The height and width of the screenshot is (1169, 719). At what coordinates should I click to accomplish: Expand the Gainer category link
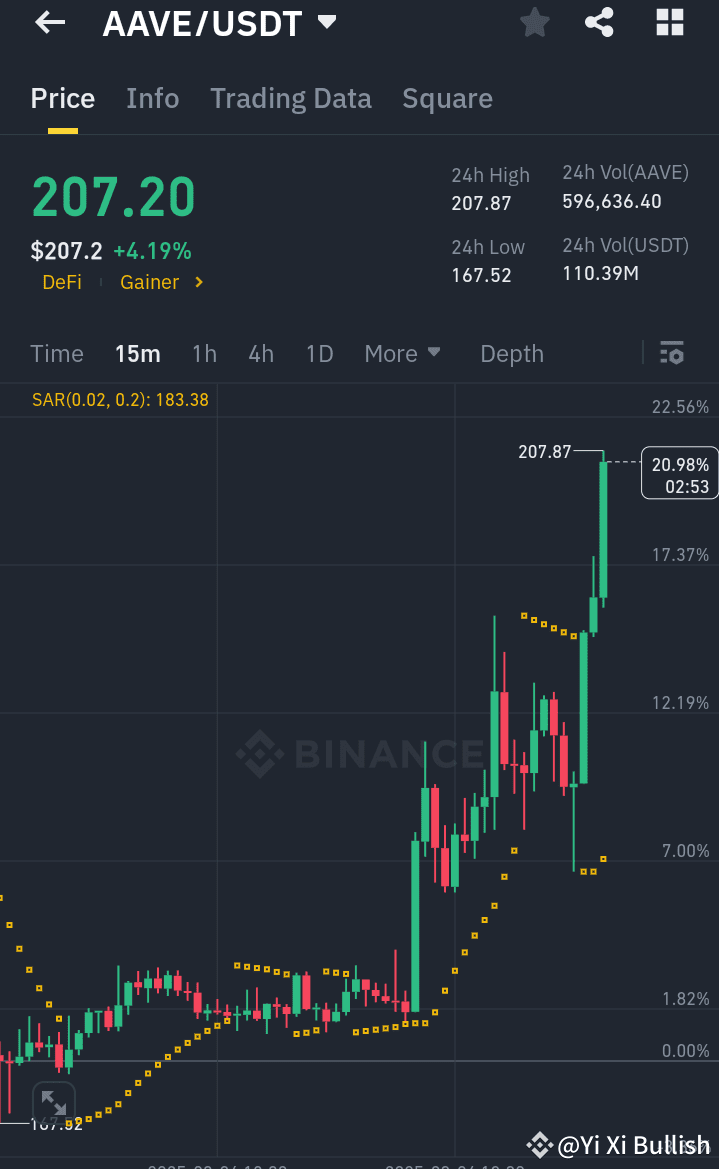pos(161,282)
